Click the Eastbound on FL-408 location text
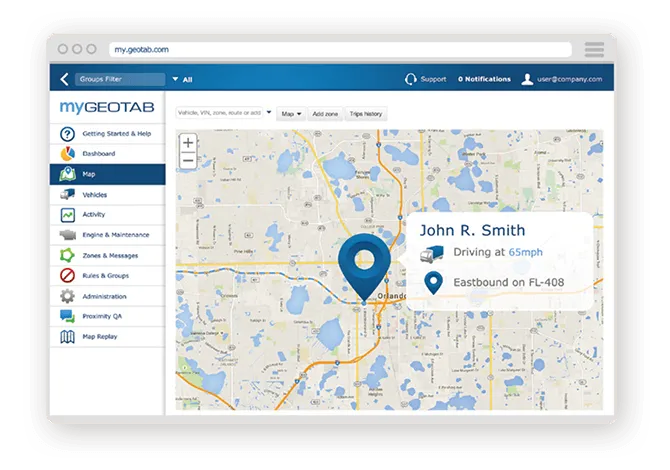Screen dimensions: 670x470 (508, 282)
